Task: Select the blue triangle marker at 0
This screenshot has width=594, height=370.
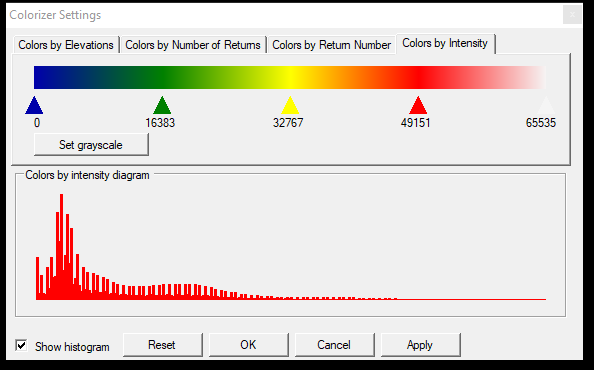Action: point(34,106)
